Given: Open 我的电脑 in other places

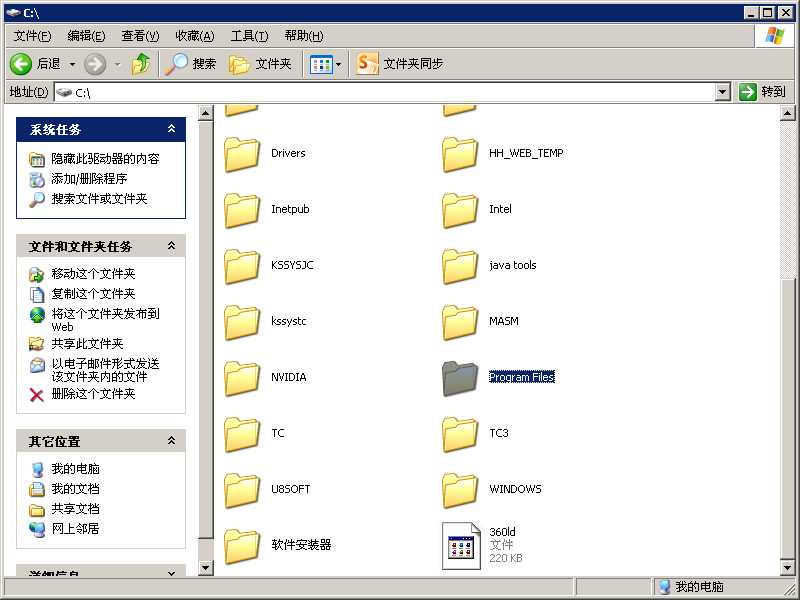Looking at the screenshot, I should click(75, 468).
